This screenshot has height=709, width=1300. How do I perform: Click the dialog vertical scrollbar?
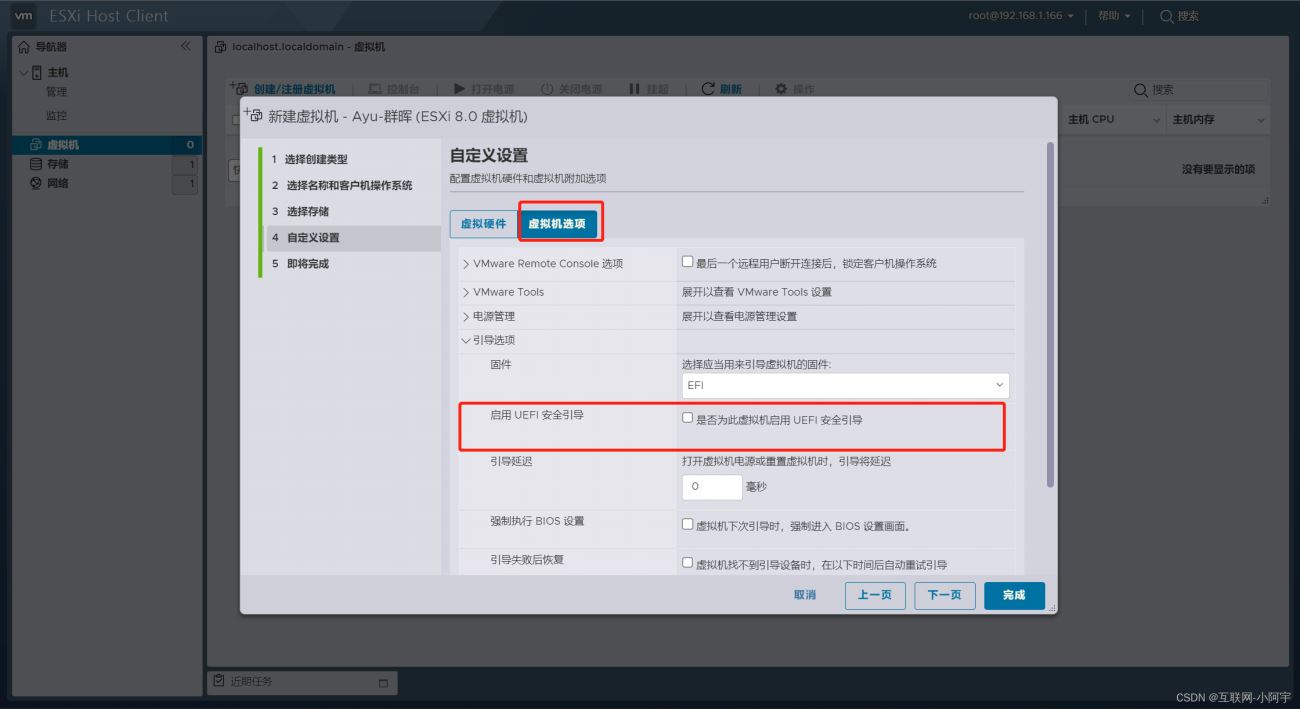1050,315
